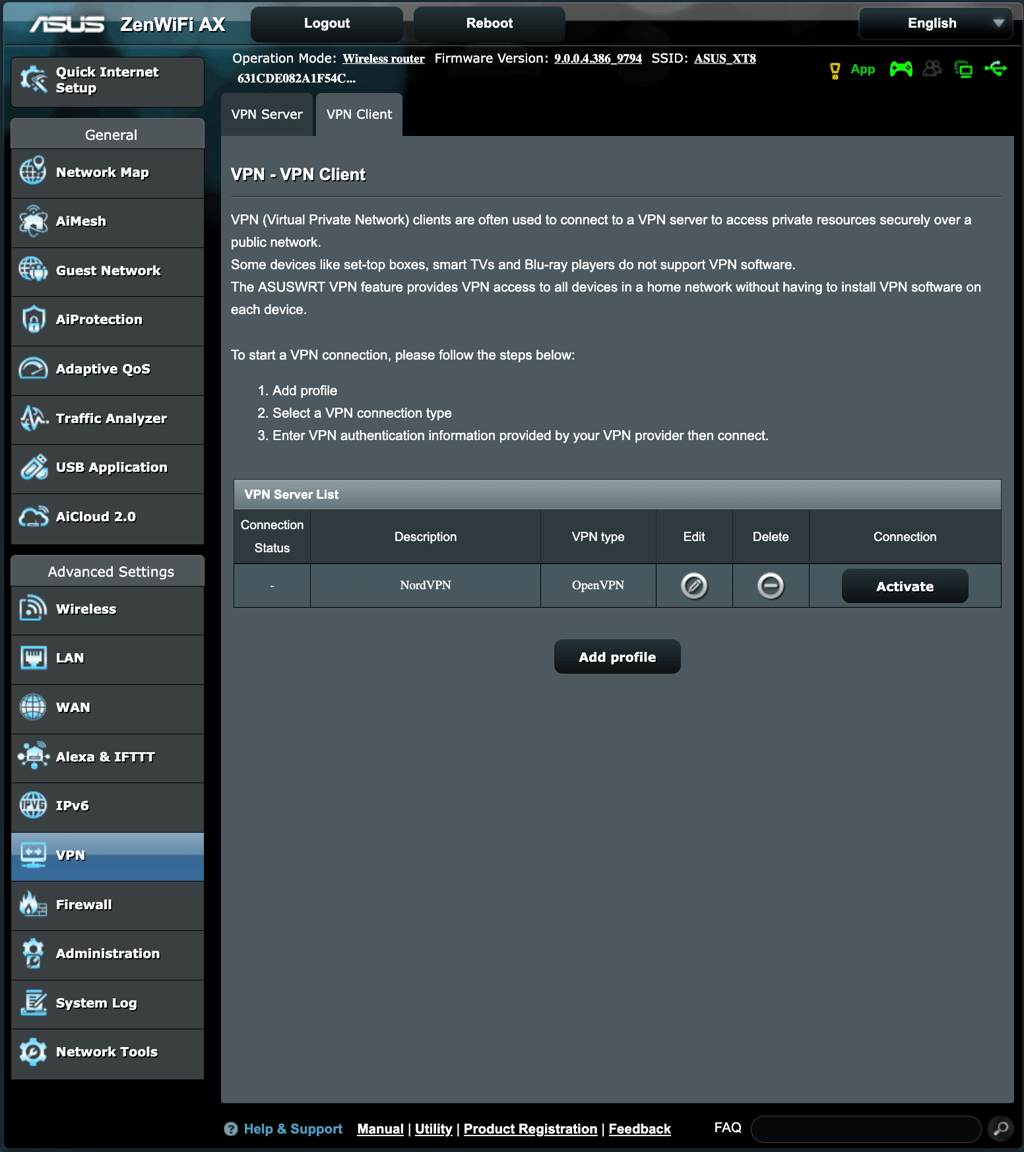Click the NordVPN description cell
Image resolution: width=1024 pixels, height=1152 pixels.
point(425,586)
